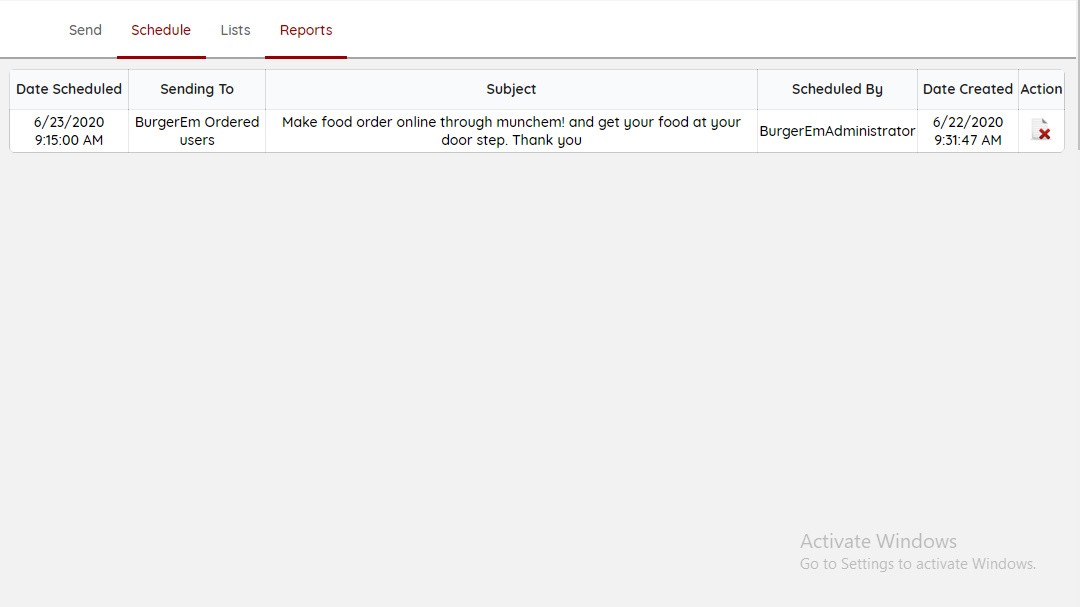Select the Subject column header
Screen dimensions: 1080x607
point(511,89)
